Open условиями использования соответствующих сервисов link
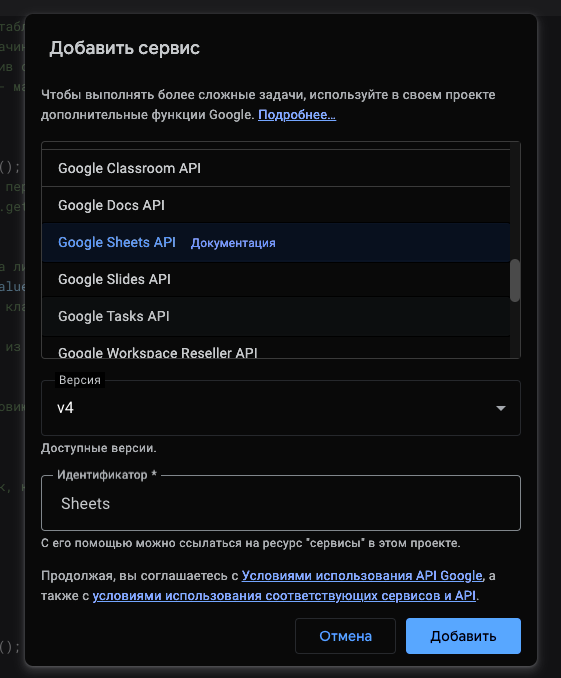The height and width of the screenshot is (678, 561). [284, 596]
